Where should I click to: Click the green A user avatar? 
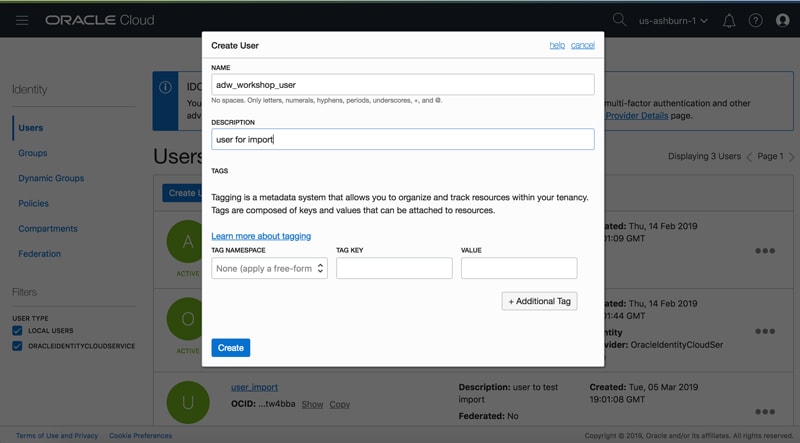[x=187, y=241]
